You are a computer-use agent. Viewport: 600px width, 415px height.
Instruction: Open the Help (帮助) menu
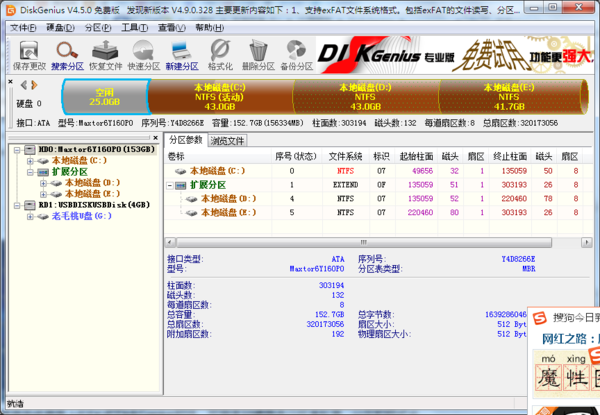pos(210,28)
